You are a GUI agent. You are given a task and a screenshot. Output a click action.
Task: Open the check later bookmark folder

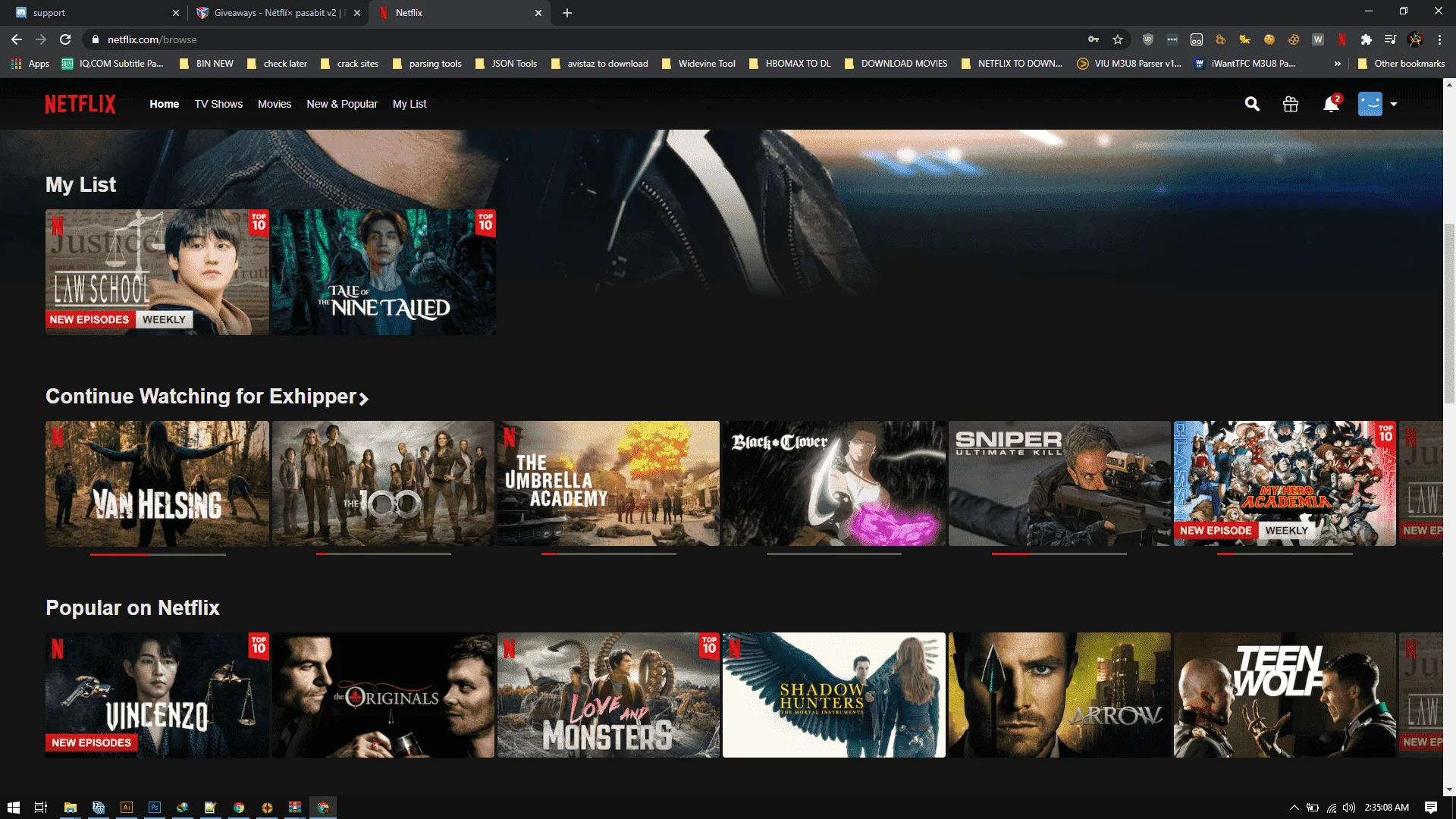click(277, 64)
